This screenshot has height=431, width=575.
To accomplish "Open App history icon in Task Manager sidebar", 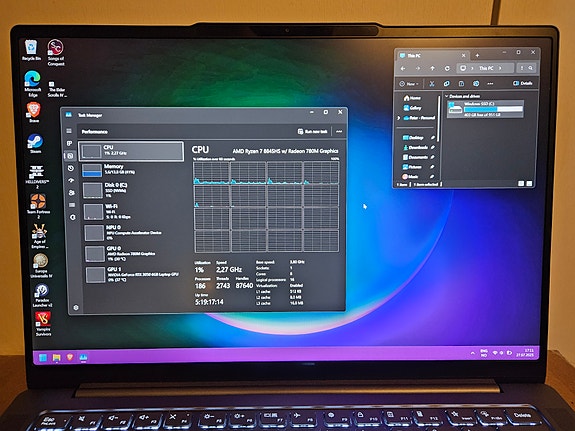I will 70,168.
